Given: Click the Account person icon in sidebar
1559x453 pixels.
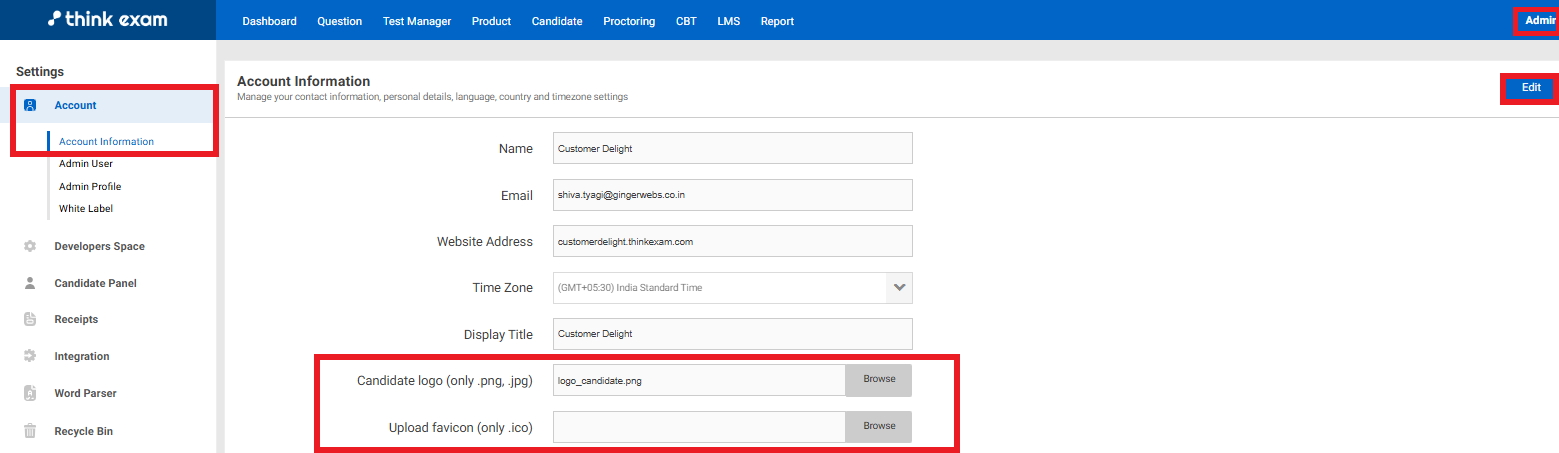Looking at the screenshot, I should 30,105.
